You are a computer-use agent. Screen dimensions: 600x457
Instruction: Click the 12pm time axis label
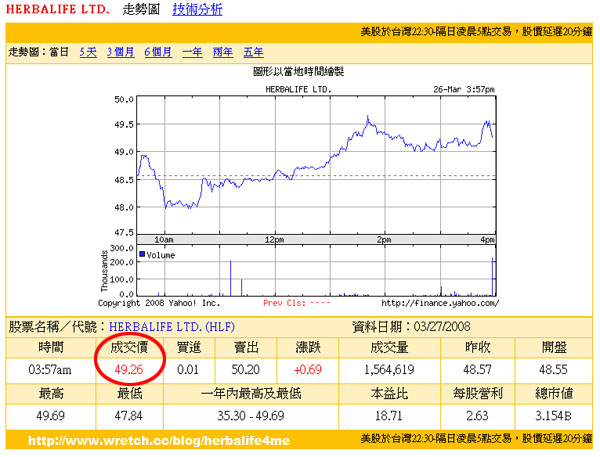pos(274,240)
